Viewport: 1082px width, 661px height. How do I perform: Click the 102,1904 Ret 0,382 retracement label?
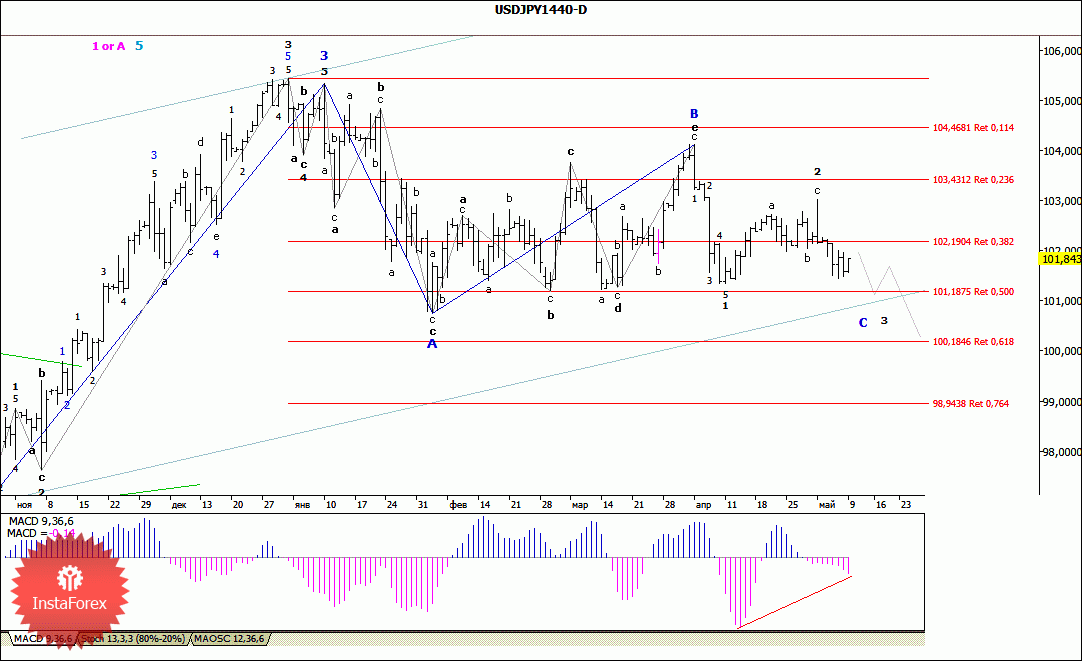[973, 241]
